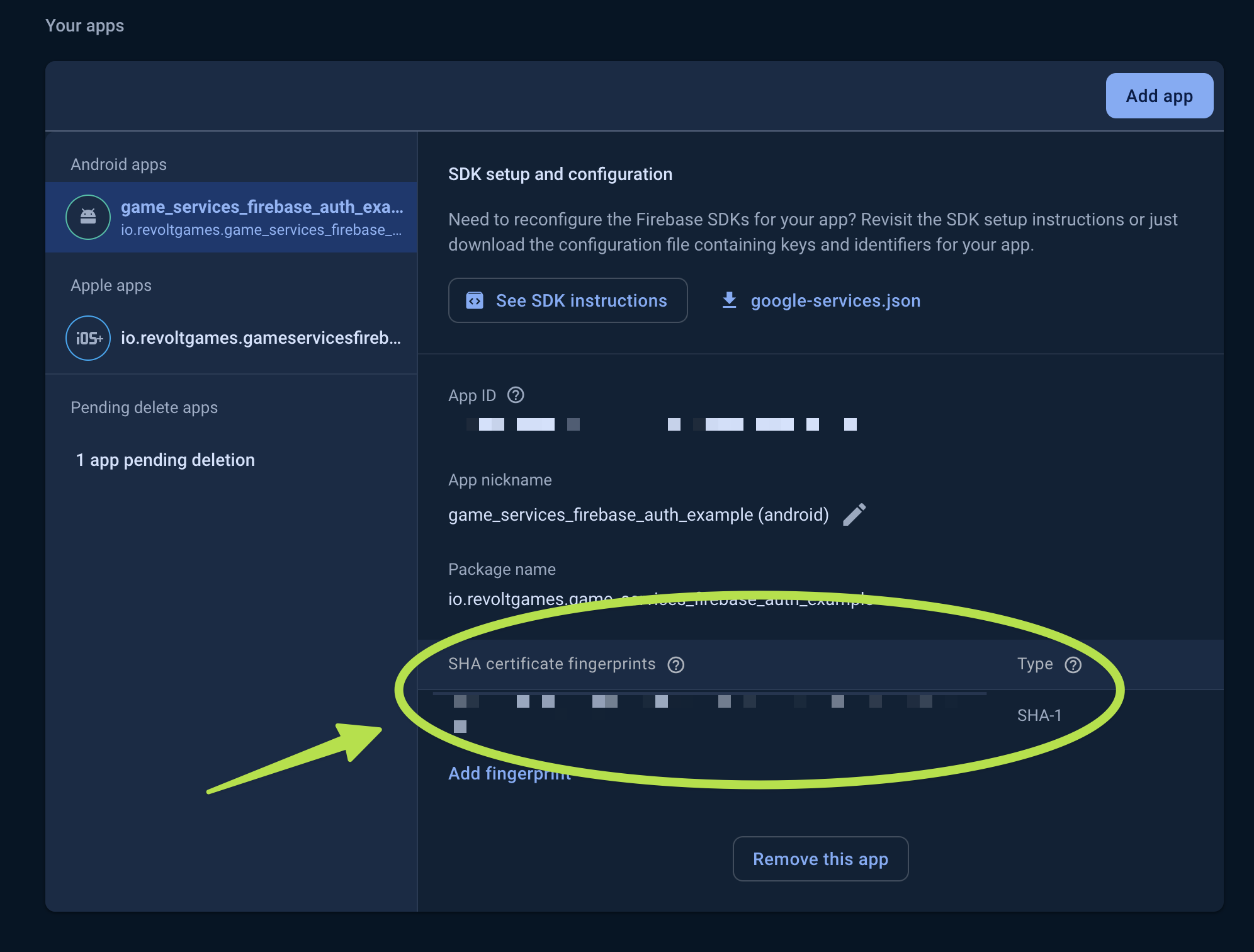Open See SDK instructions

click(x=567, y=300)
